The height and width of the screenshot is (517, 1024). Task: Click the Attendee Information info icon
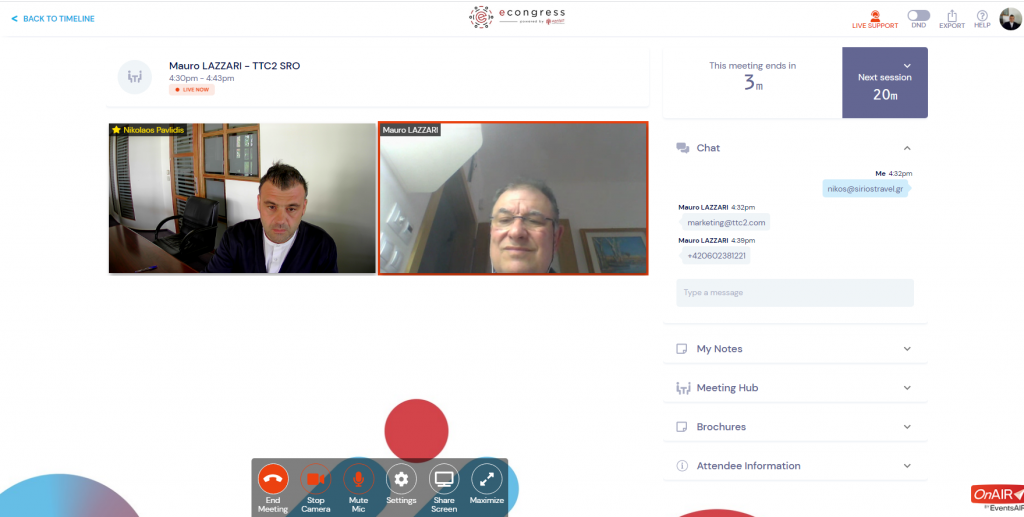click(x=682, y=466)
